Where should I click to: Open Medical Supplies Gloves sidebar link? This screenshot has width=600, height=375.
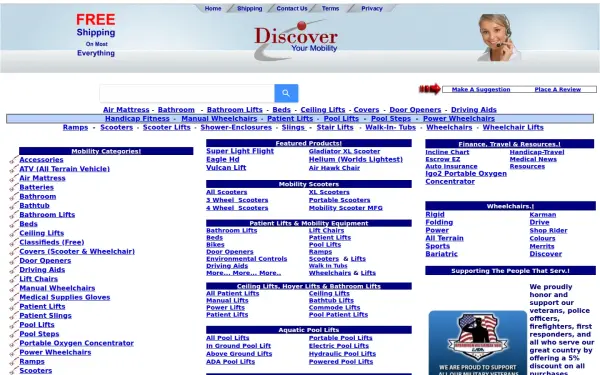click(x=65, y=297)
